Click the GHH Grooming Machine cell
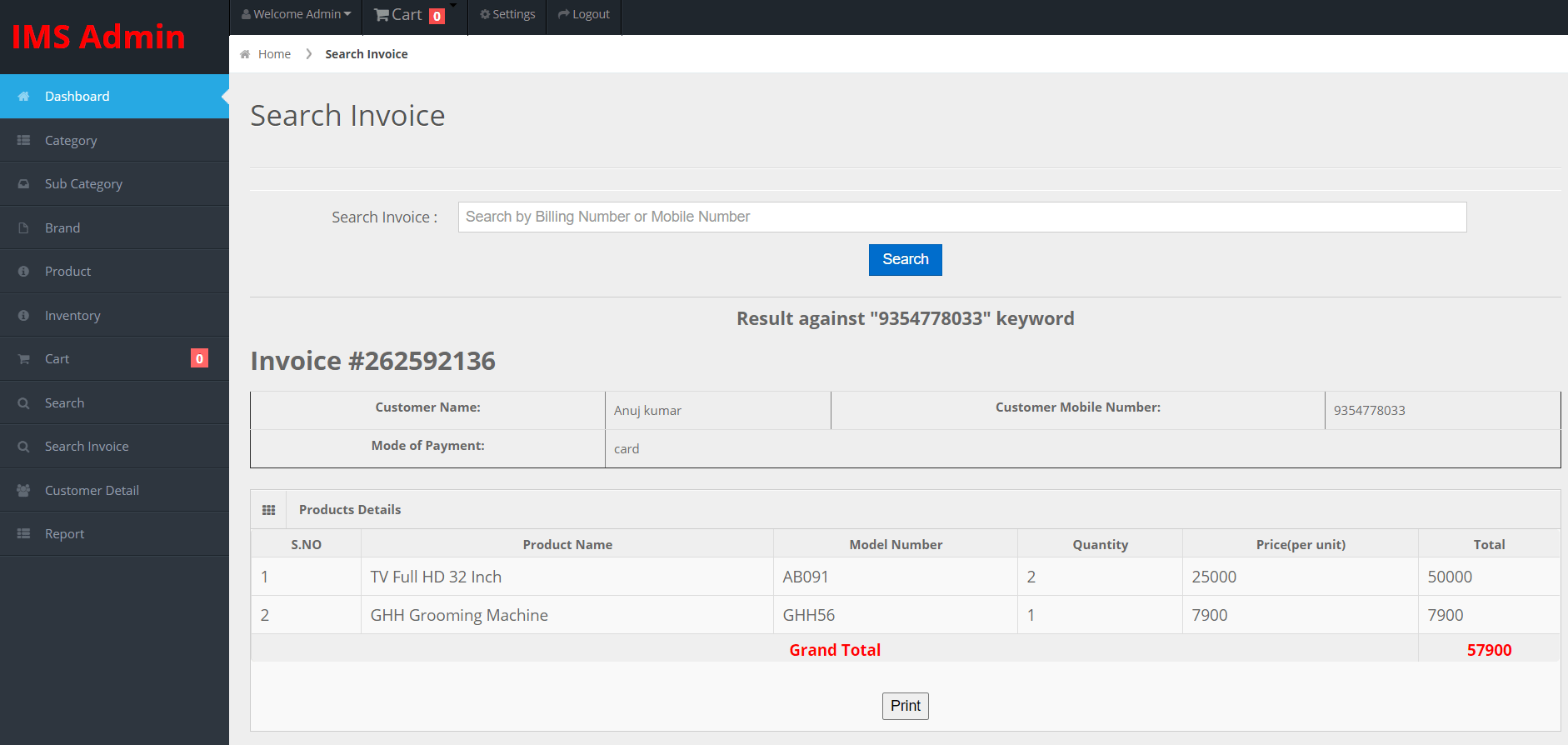 (x=567, y=615)
